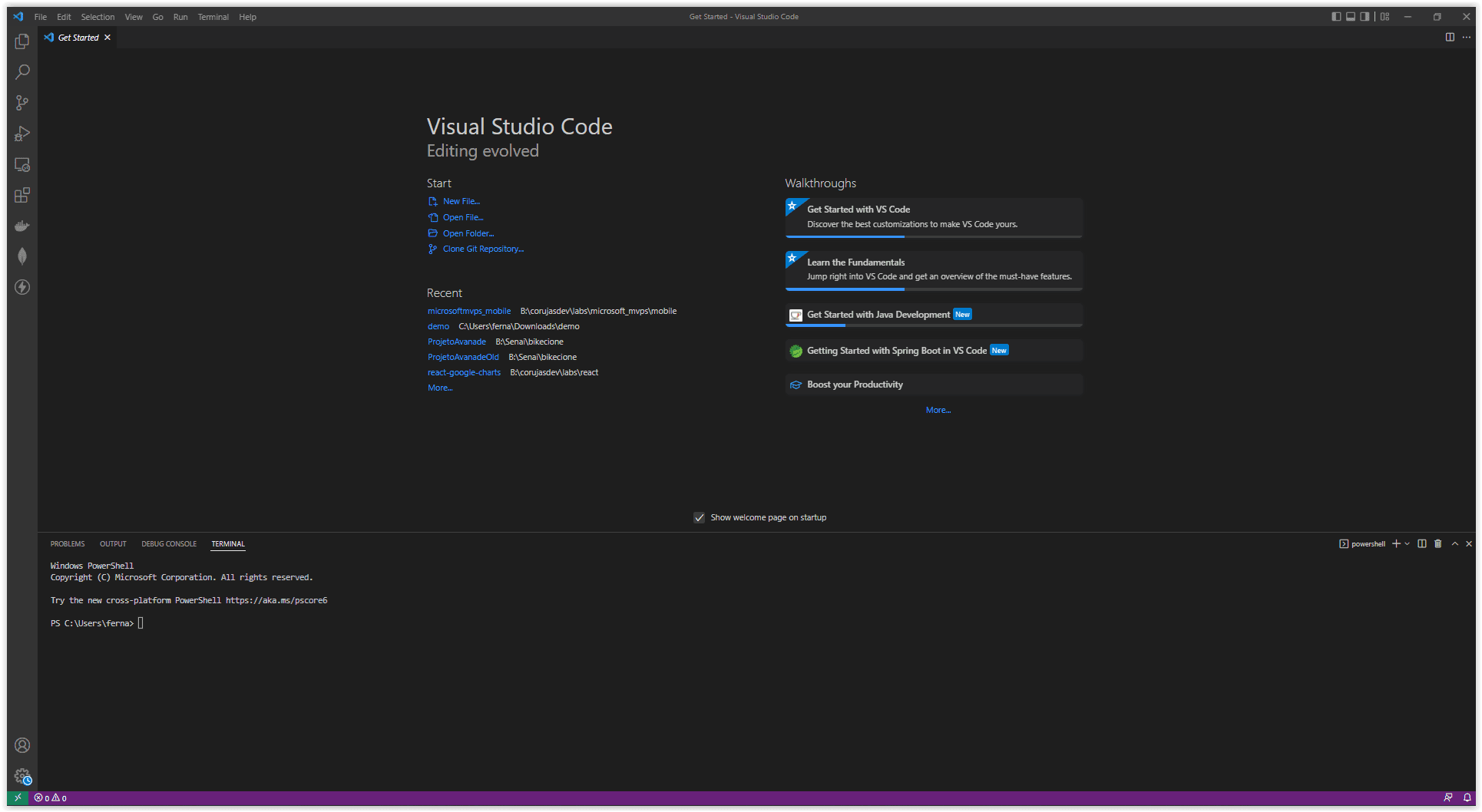Open recent project react-google-charts
Image resolution: width=1482 pixels, height=812 pixels.
click(x=464, y=372)
